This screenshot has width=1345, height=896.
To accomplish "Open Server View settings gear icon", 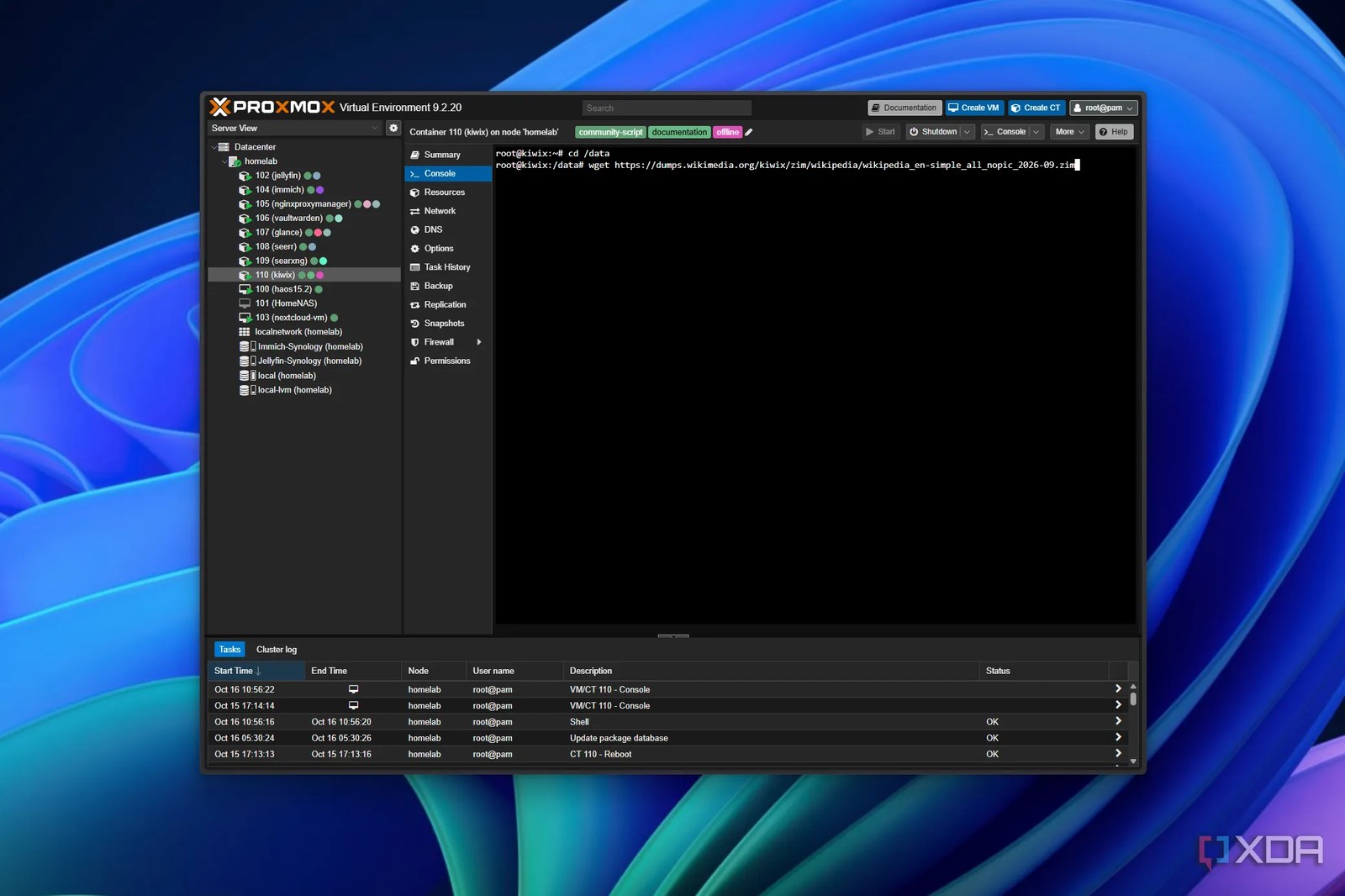I will (x=393, y=128).
